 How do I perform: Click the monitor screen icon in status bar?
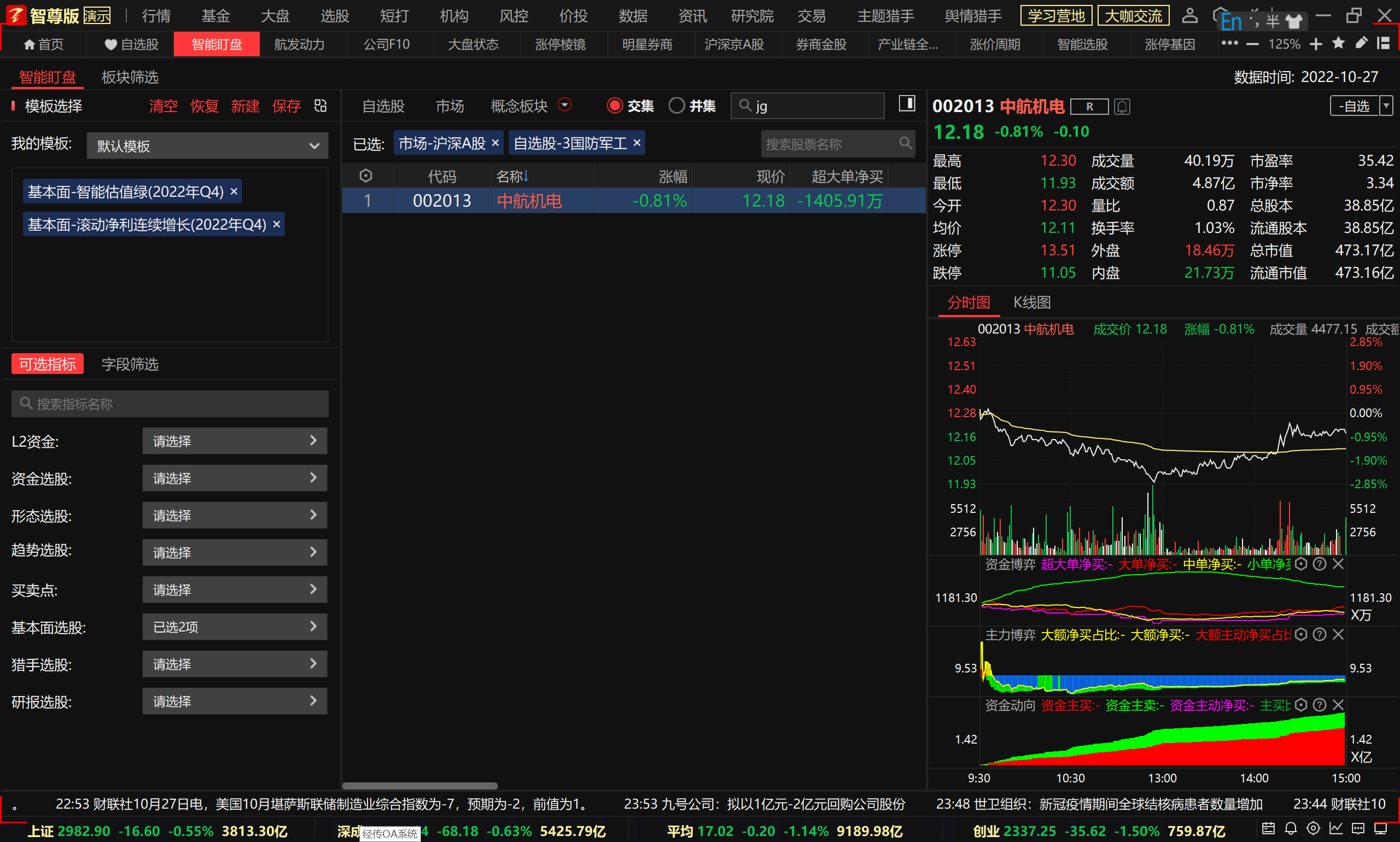click(x=1381, y=828)
